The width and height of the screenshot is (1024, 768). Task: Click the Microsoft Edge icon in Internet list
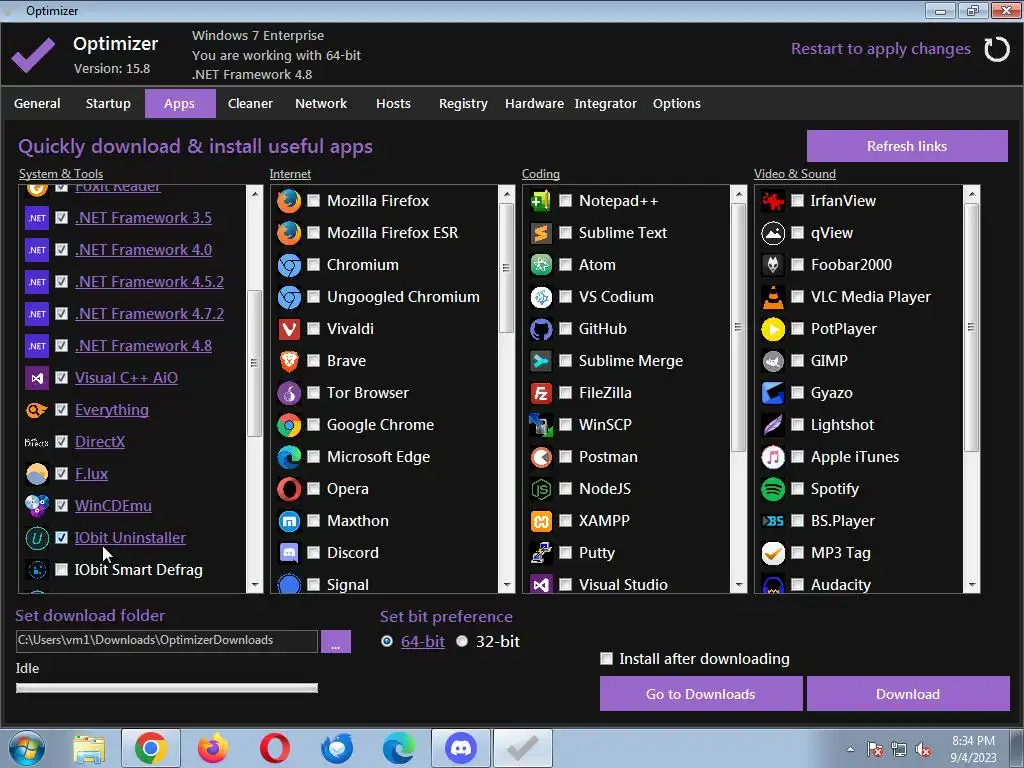point(289,457)
